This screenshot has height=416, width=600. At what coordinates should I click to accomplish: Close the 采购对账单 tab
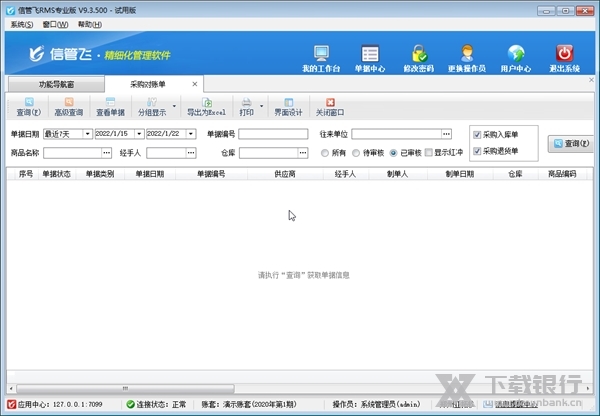click(x=195, y=84)
